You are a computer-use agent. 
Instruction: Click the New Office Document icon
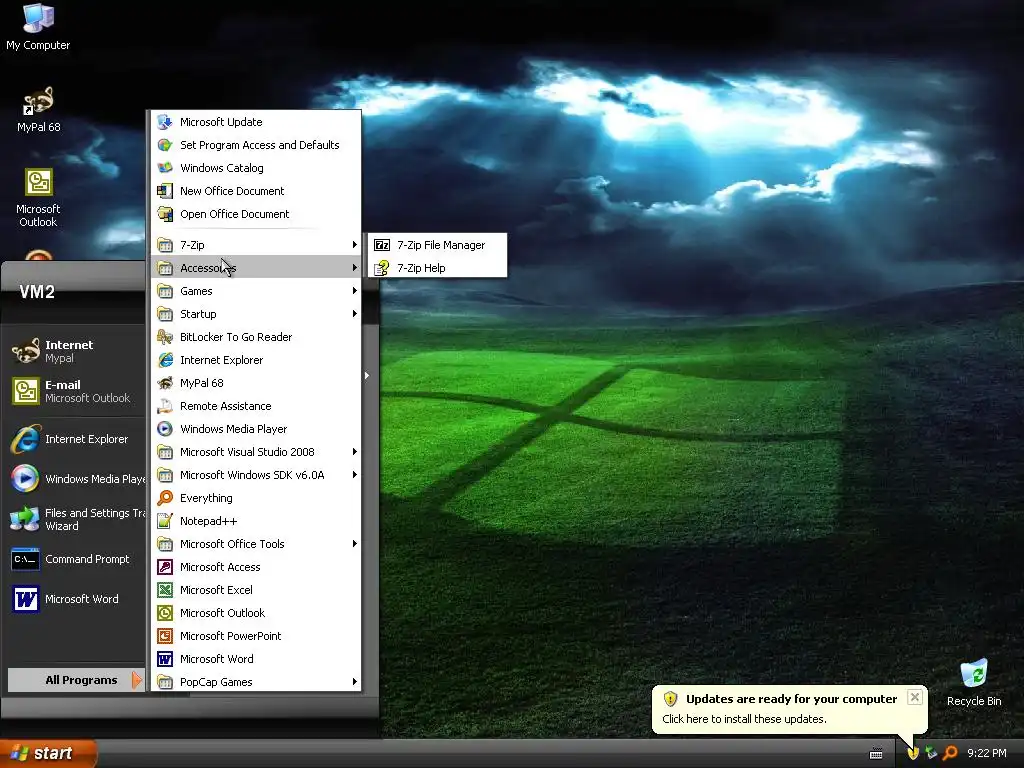click(165, 191)
